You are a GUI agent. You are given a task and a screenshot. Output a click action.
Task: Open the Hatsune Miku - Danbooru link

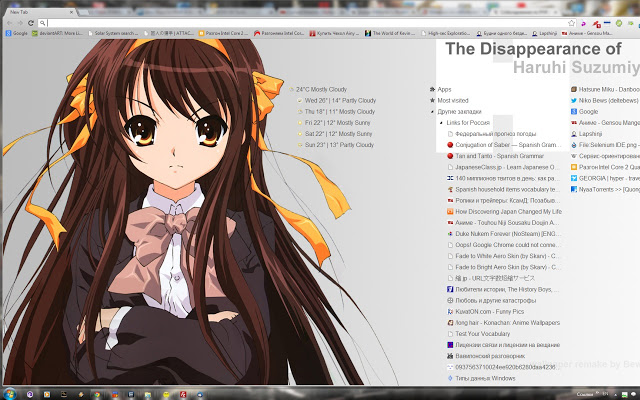point(607,89)
